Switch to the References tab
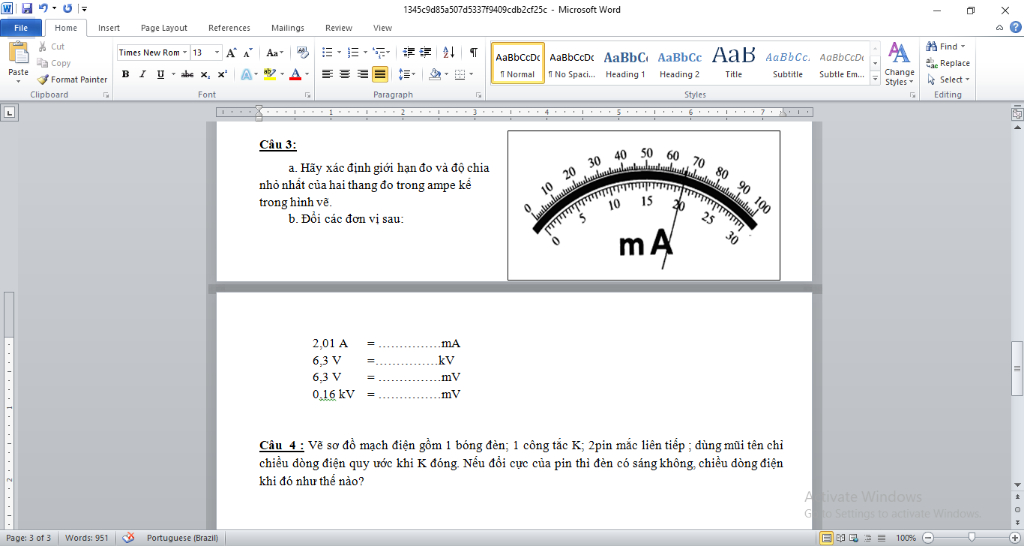 tap(229, 28)
